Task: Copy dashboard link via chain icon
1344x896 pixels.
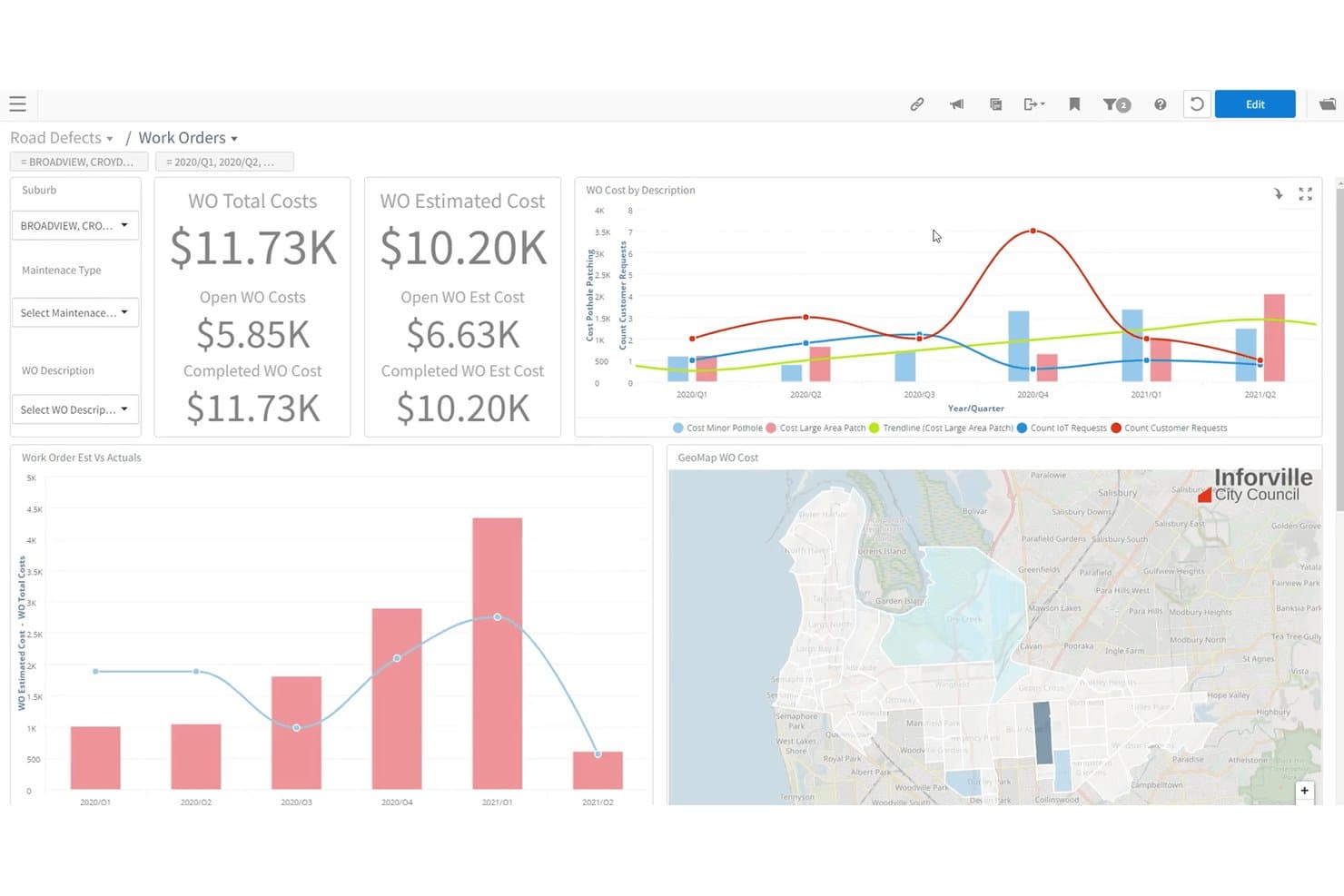Action: tap(917, 104)
